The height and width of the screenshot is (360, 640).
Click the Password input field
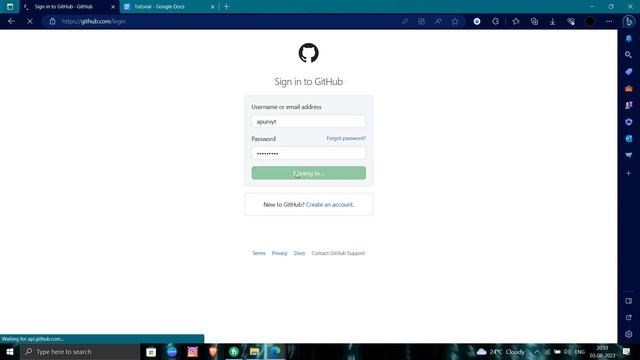[309, 153]
